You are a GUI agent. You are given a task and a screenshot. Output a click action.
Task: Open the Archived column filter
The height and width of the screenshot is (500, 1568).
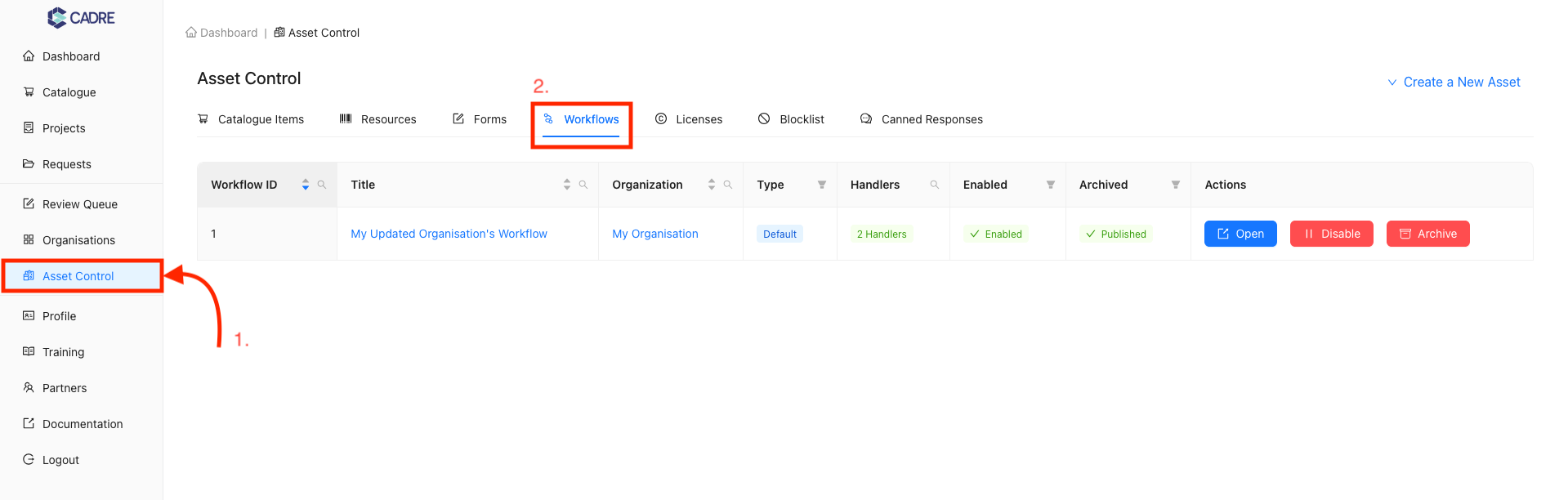(1176, 185)
